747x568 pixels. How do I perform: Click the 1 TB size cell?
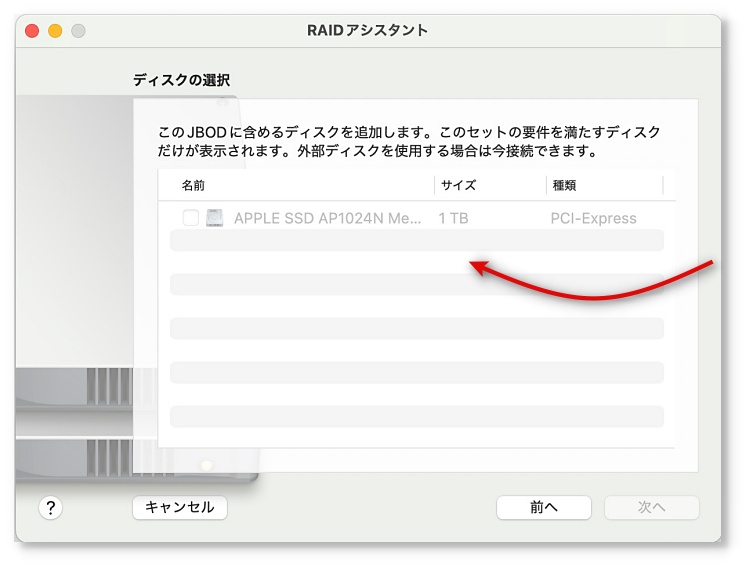[453, 218]
